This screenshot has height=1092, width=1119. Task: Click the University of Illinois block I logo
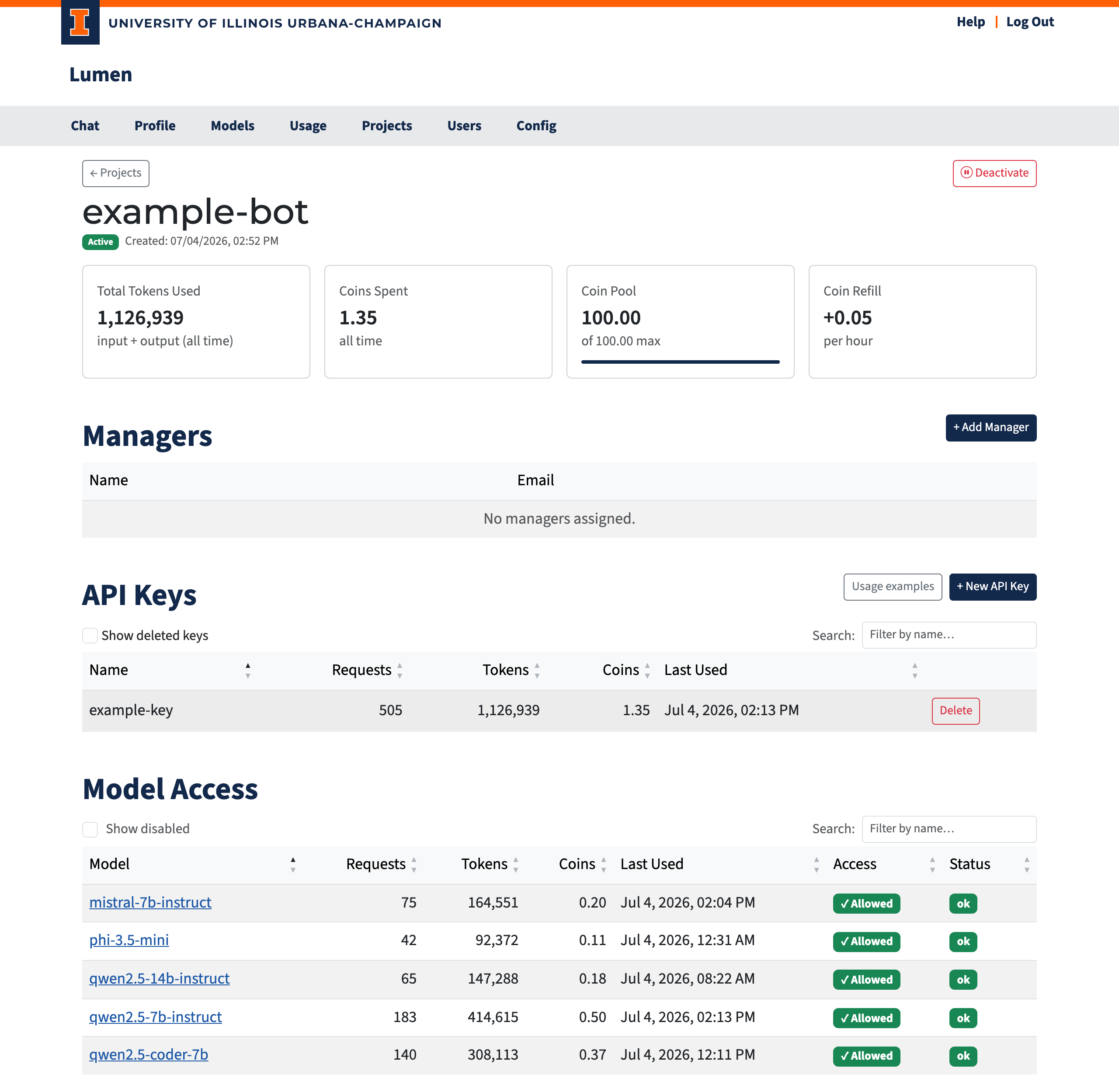pyautogui.click(x=80, y=22)
